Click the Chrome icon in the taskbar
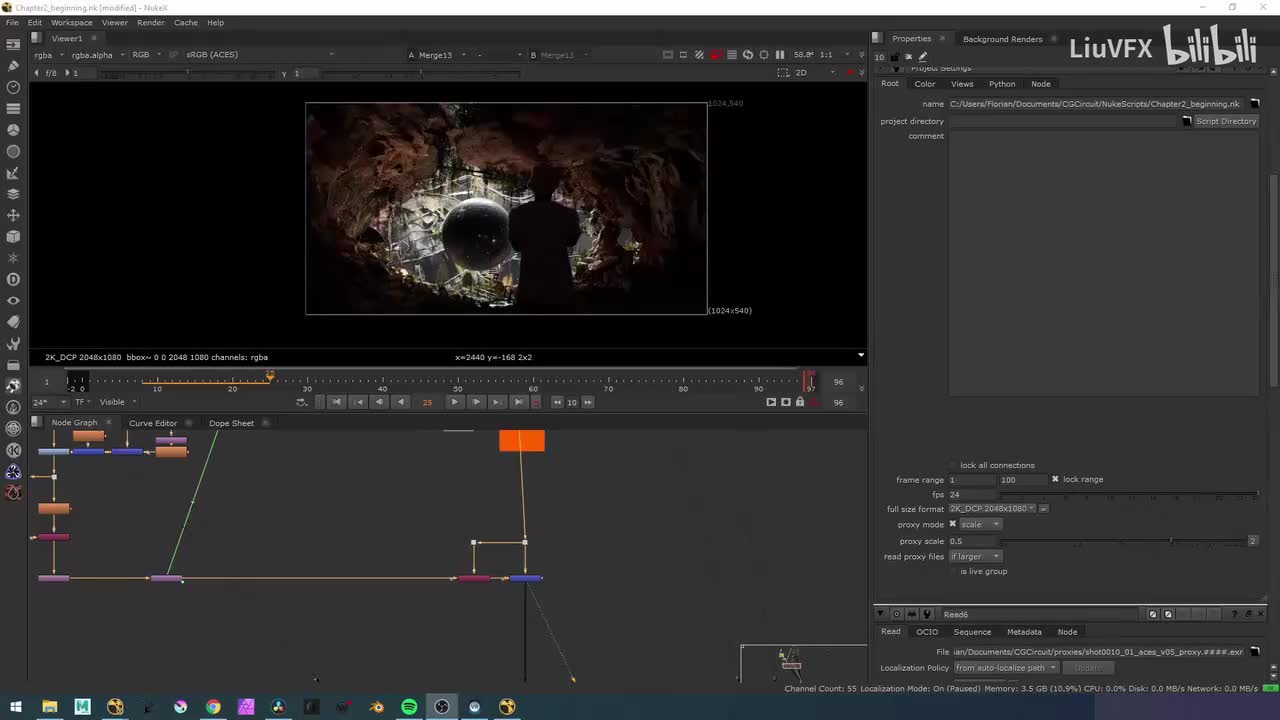This screenshot has width=1280, height=720. pos(213,707)
